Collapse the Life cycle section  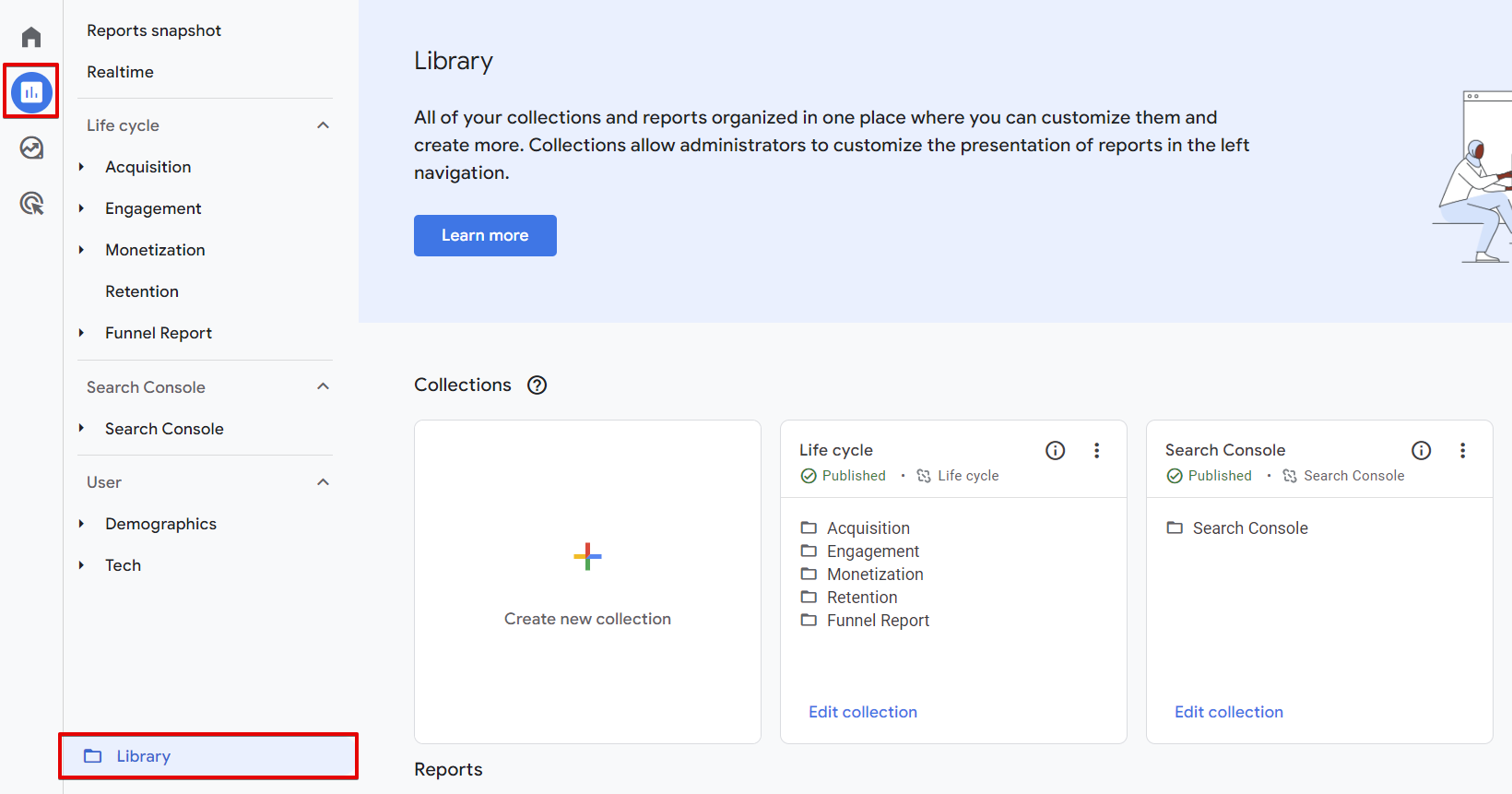pyautogui.click(x=323, y=125)
